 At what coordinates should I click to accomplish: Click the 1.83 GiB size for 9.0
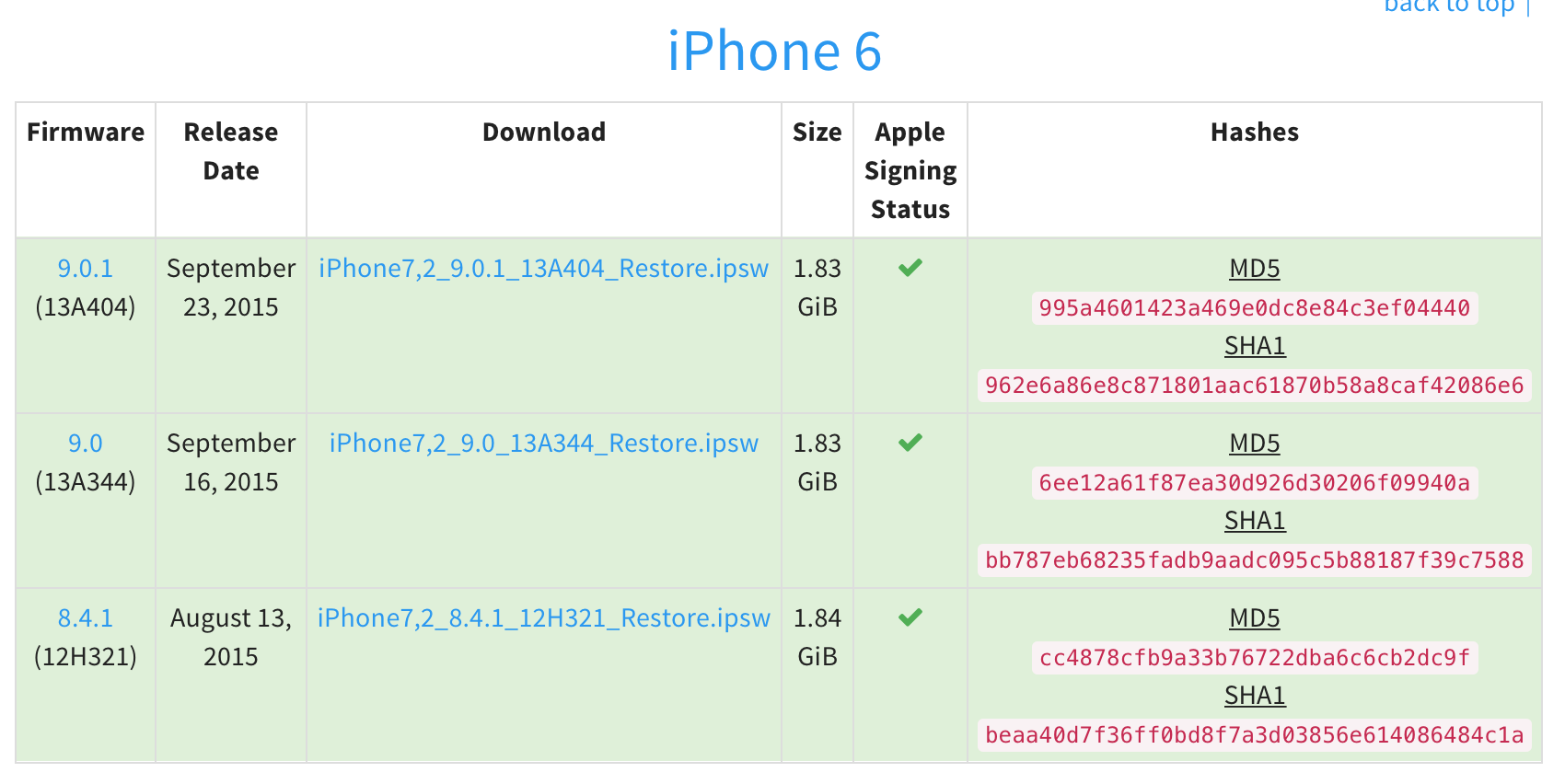[x=817, y=463]
